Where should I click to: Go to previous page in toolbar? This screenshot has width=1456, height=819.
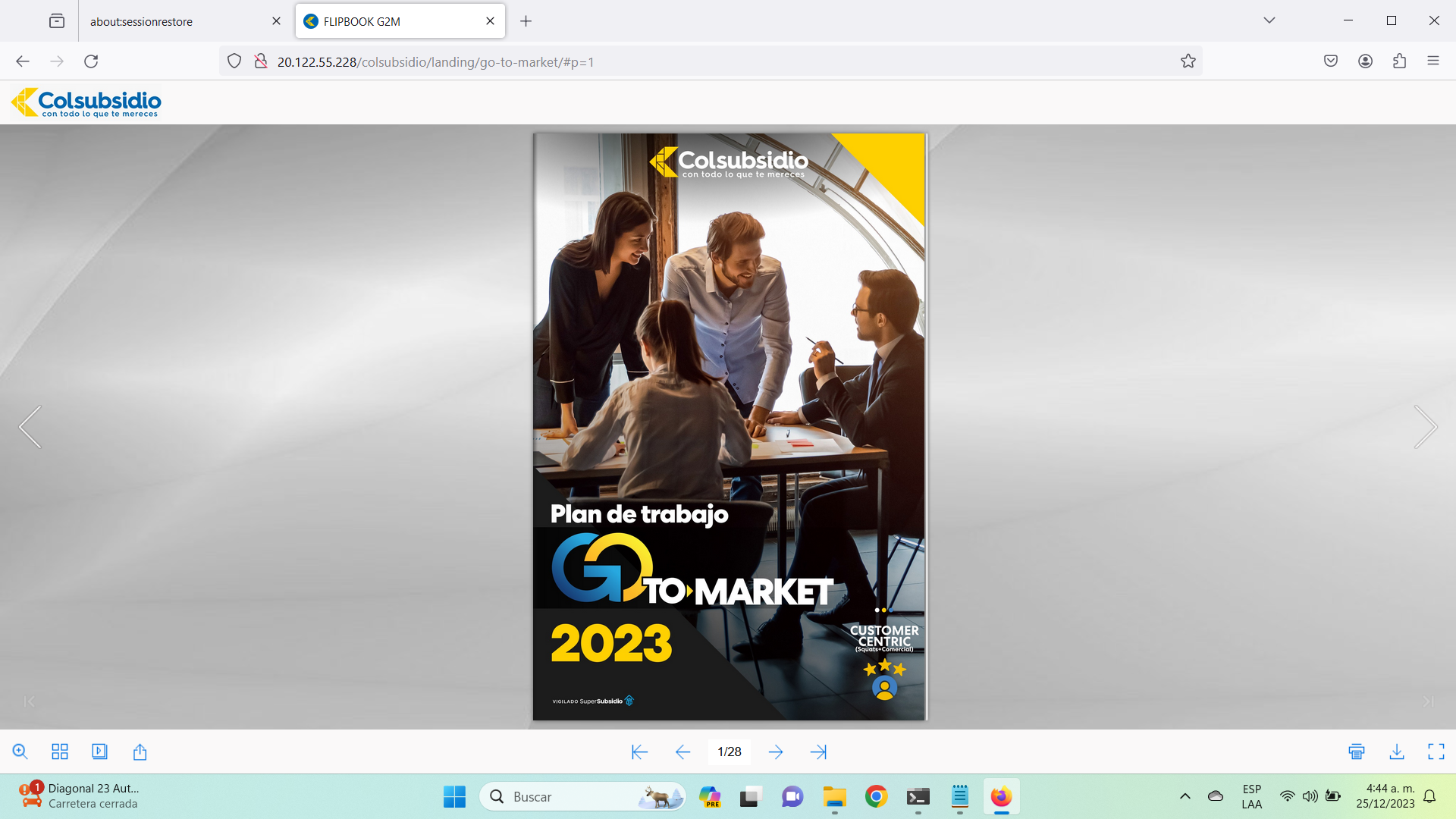[682, 752]
